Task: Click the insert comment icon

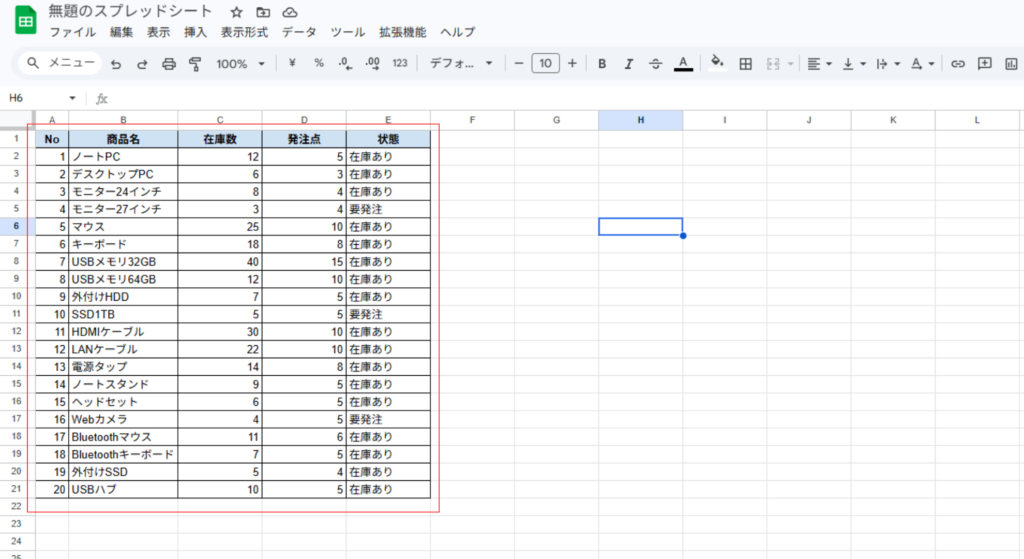Action: 985,64
